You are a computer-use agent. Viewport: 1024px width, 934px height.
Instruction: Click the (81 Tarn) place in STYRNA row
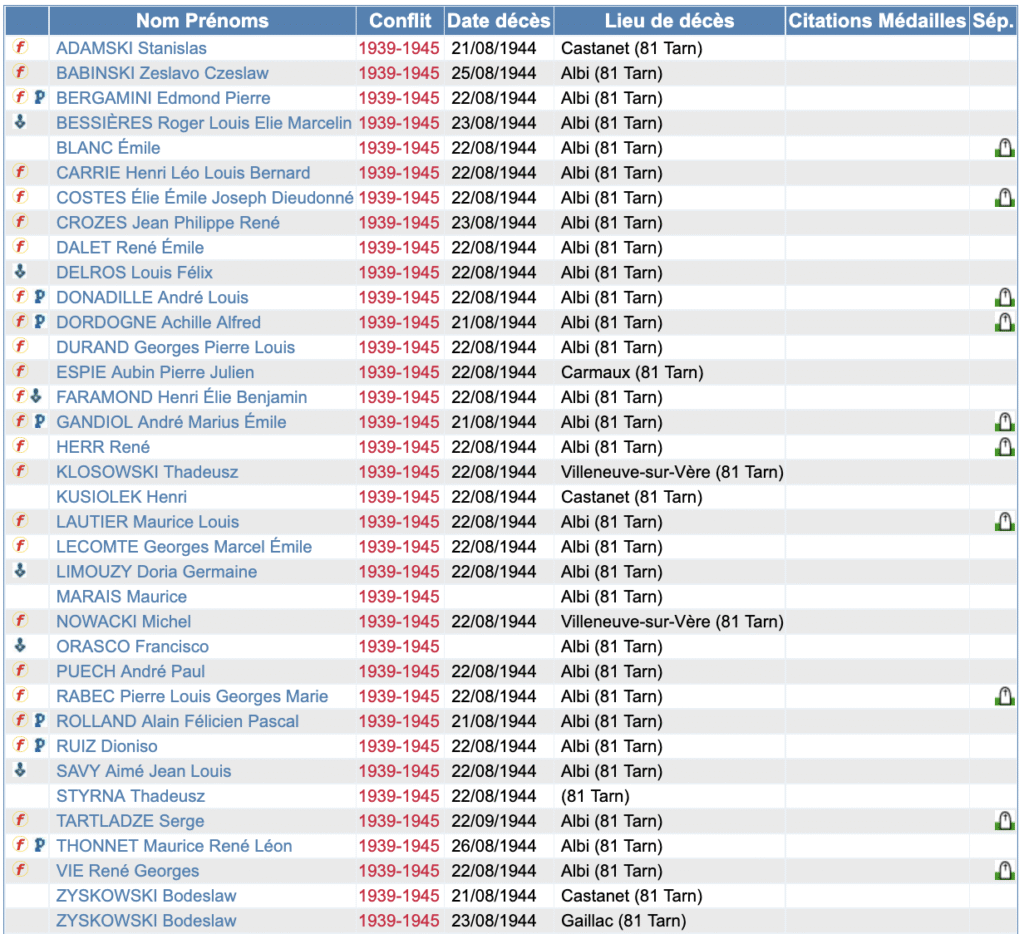(596, 796)
